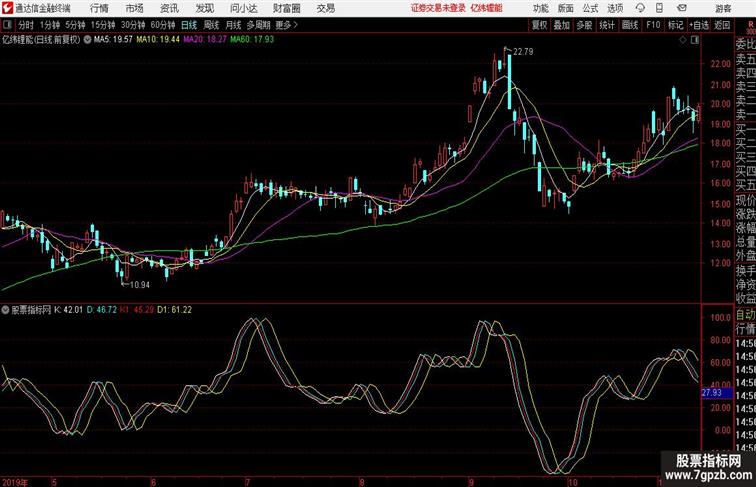Screen dimensions: 756x487
Task: Click the D: 46.72 indicator value
Action: (102, 310)
